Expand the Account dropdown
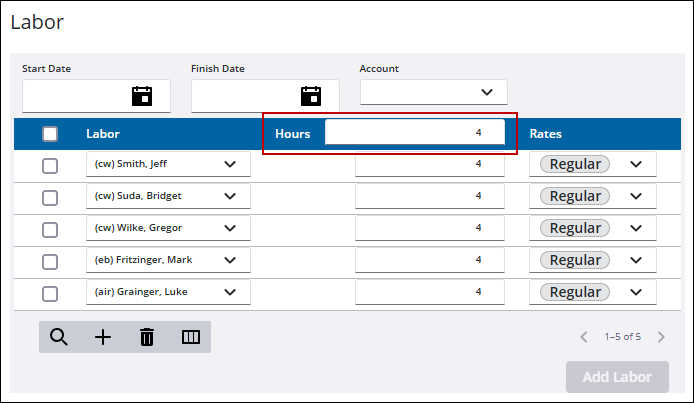Viewport: 694px width, 403px height. point(487,92)
